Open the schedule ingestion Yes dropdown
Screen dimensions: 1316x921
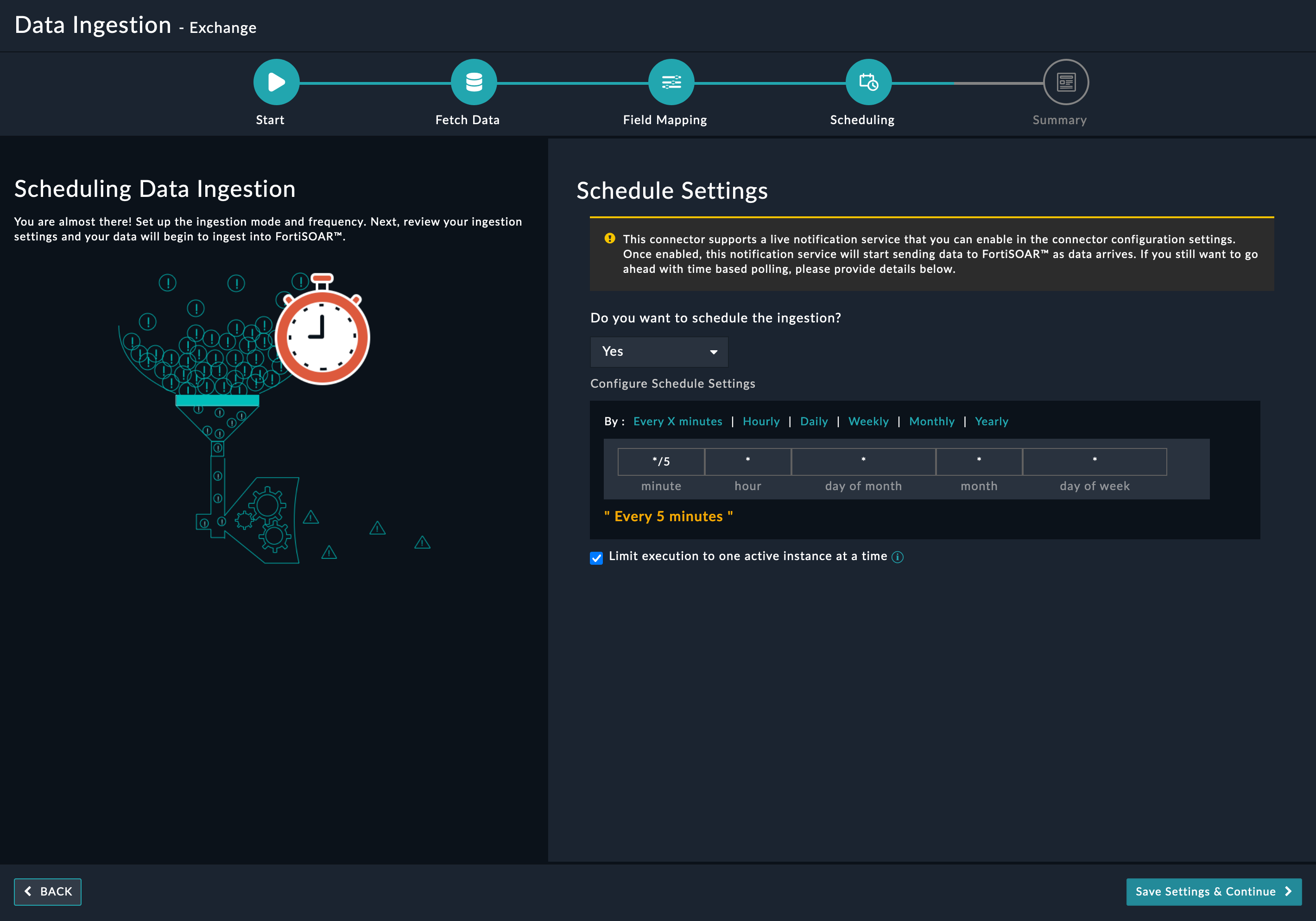(x=658, y=351)
